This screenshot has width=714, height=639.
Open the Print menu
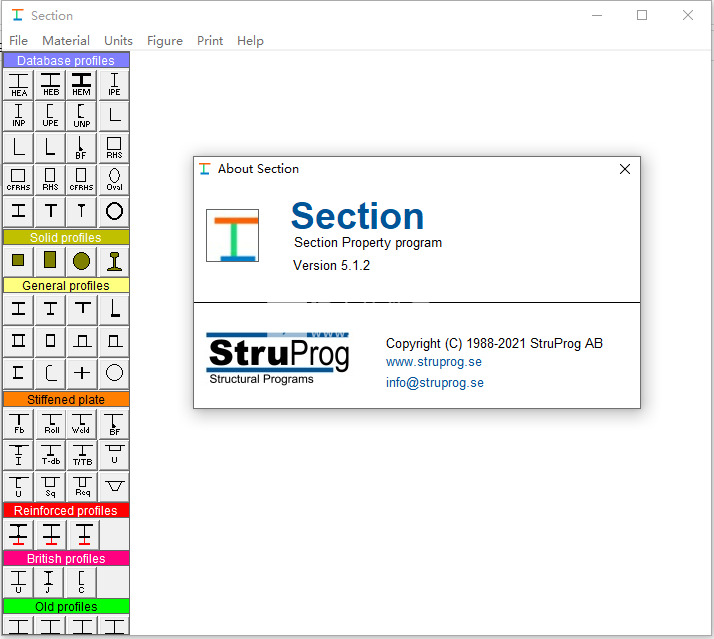pyautogui.click(x=210, y=41)
